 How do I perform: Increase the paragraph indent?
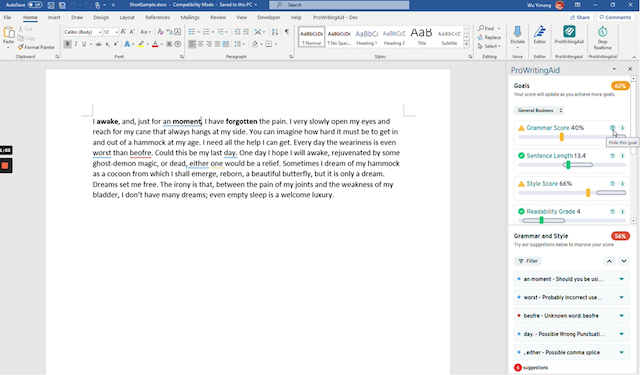point(246,32)
